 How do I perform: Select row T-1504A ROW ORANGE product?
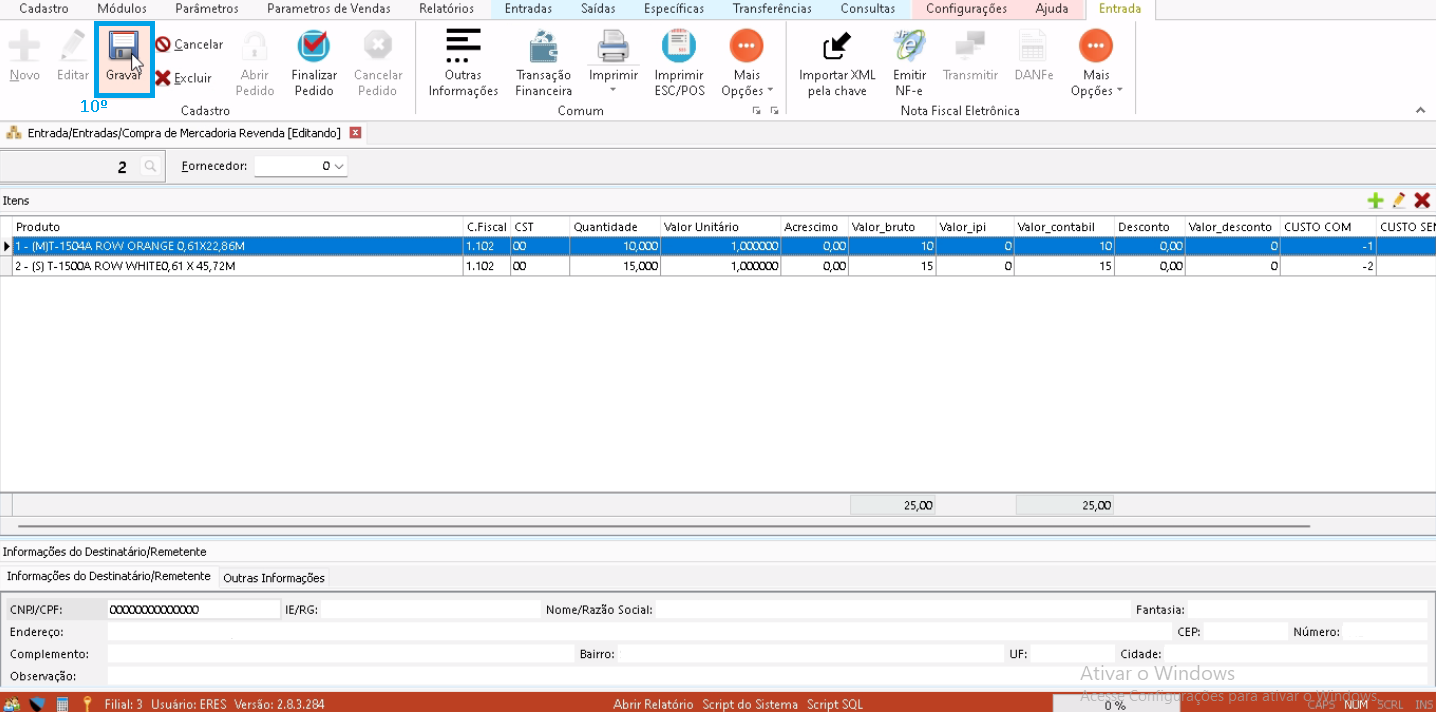718,246
